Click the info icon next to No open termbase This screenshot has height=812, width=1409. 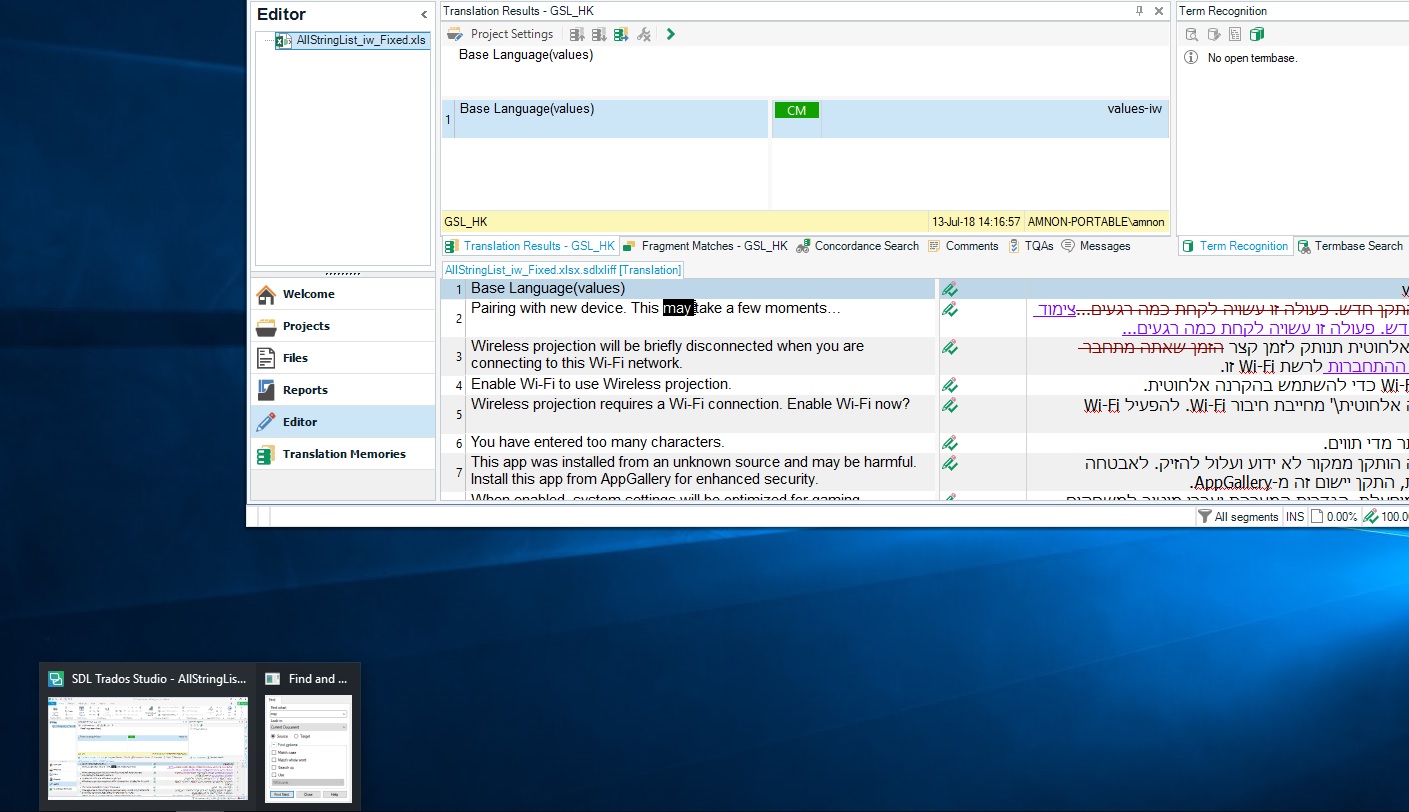pyautogui.click(x=1191, y=58)
